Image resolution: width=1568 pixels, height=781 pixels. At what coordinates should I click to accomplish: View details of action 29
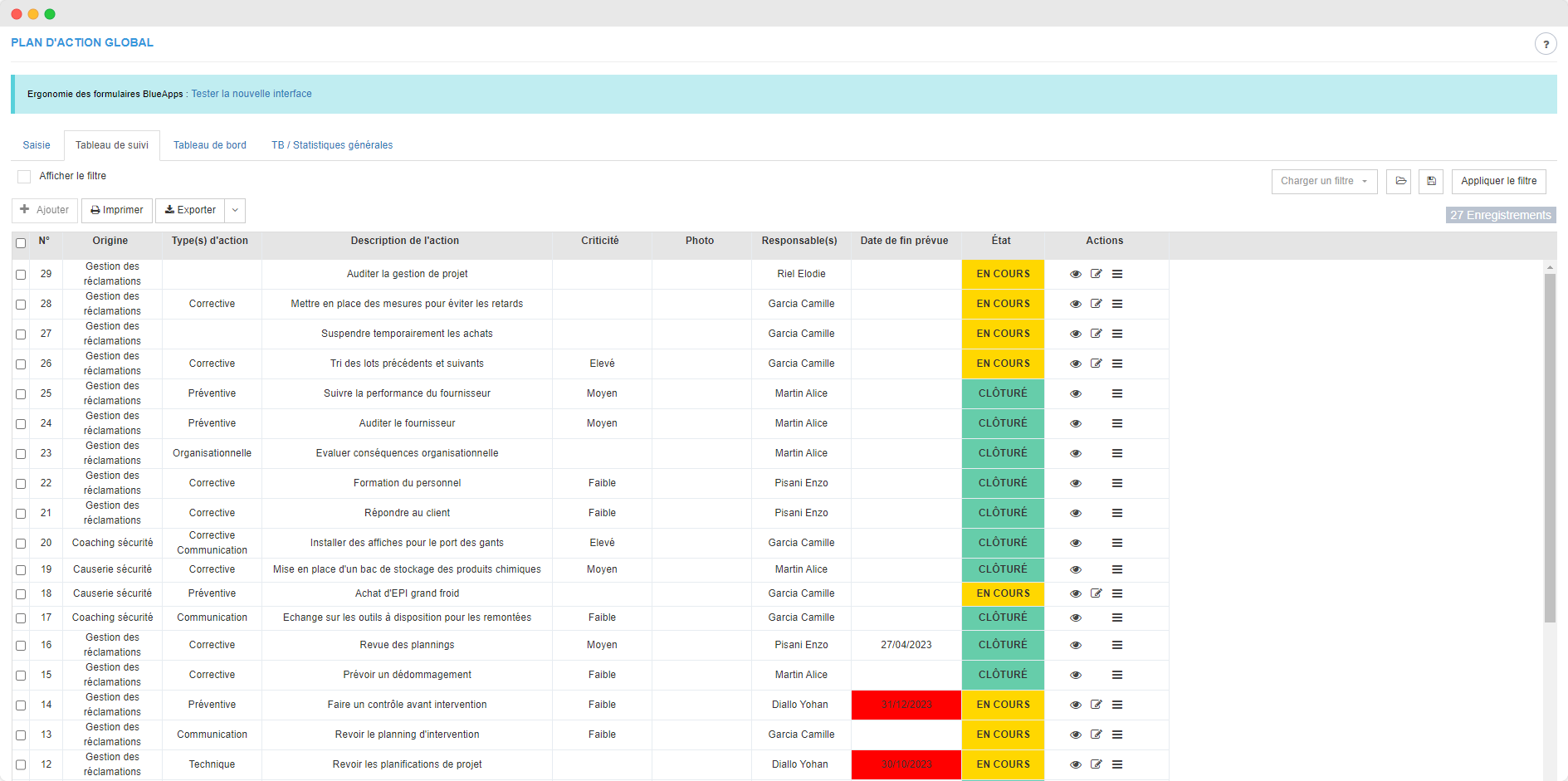[x=1075, y=274]
